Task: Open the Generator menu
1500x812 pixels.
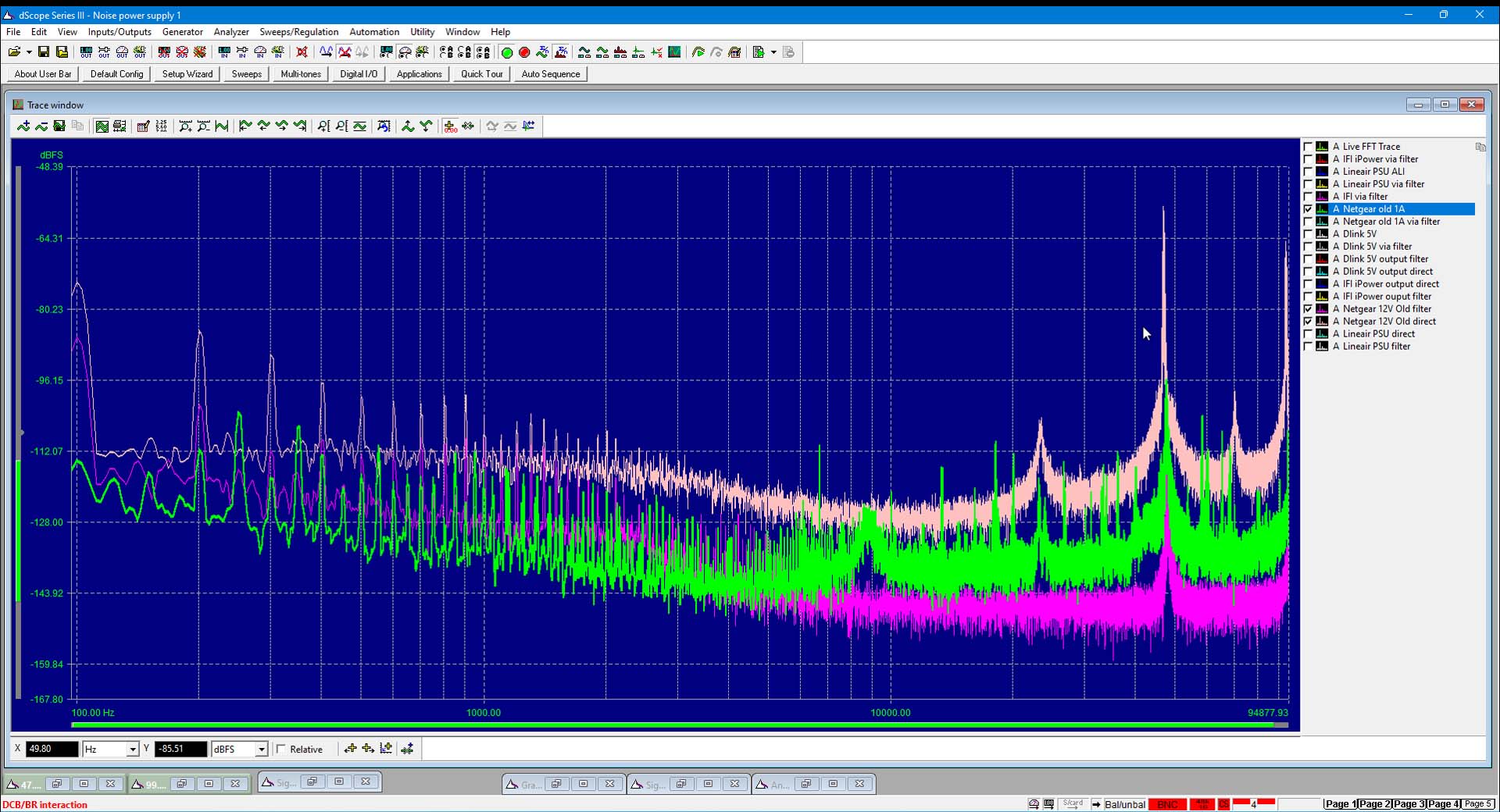Action: [x=183, y=32]
